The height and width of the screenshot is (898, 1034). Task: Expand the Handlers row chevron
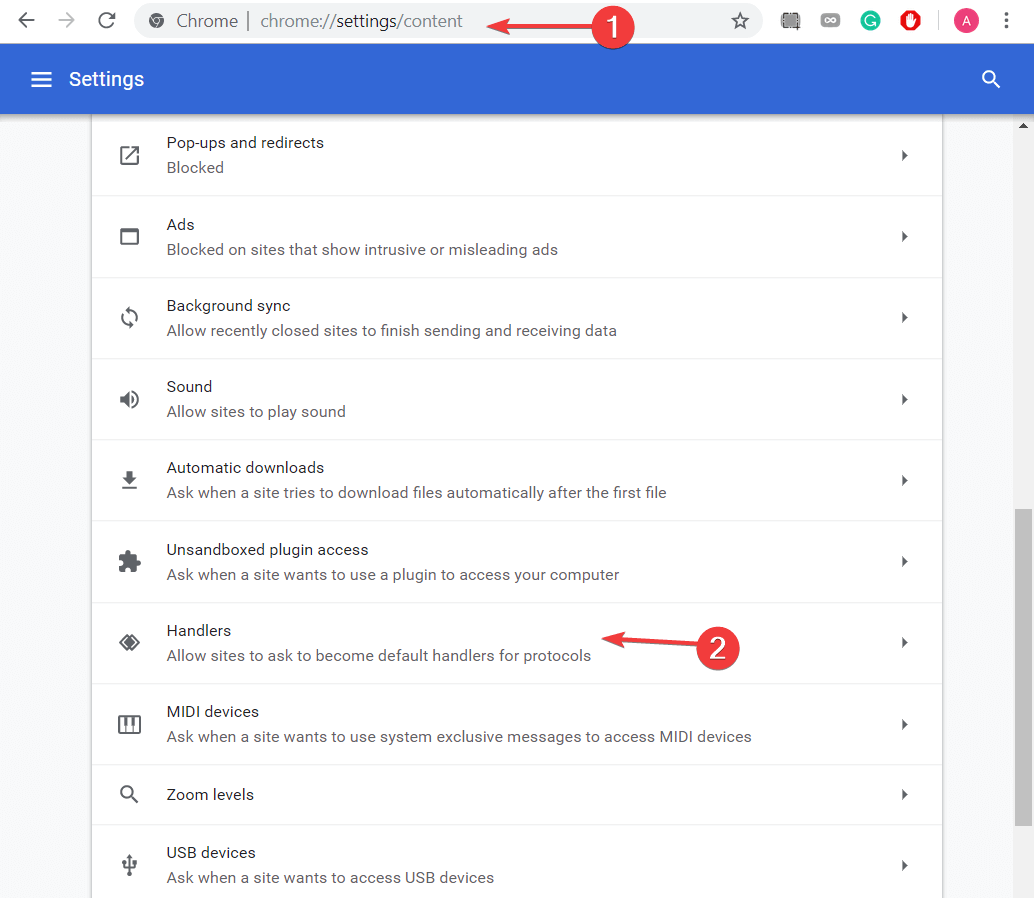(905, 642)
